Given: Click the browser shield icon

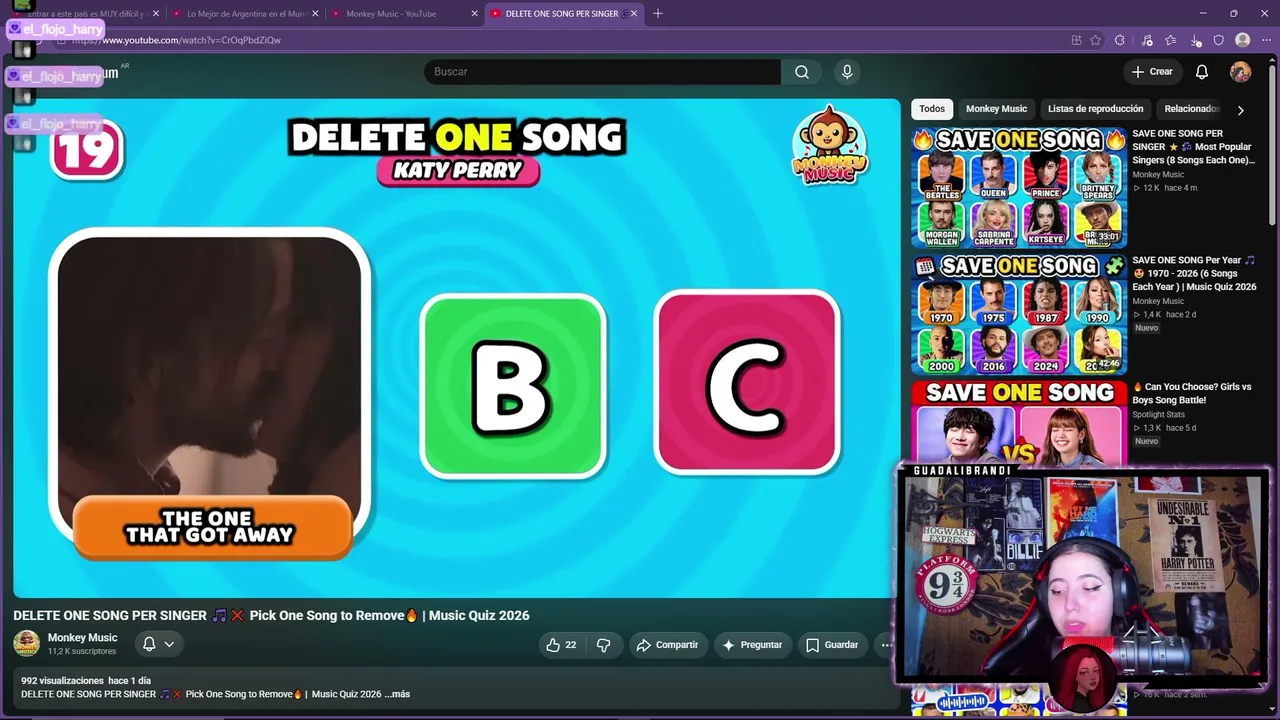Looking at the screenshot, I should tap(1218, 40).
